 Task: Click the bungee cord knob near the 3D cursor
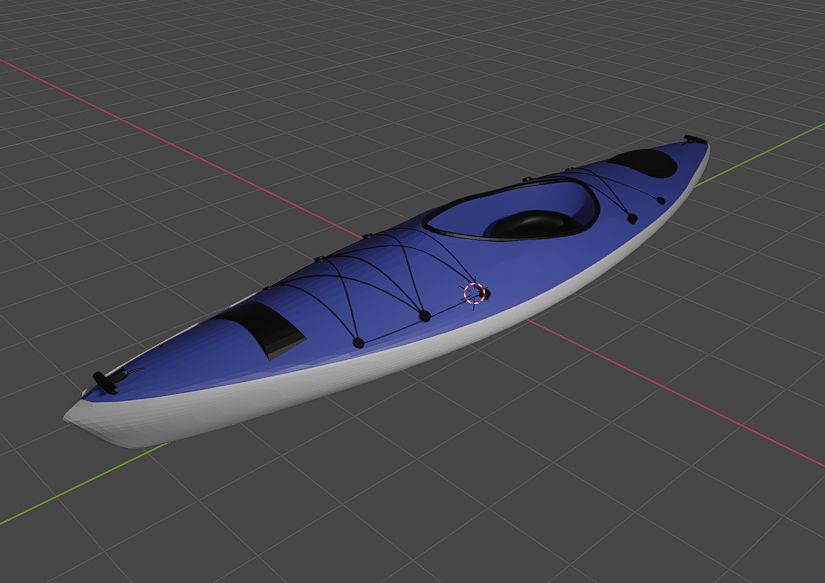487,293
